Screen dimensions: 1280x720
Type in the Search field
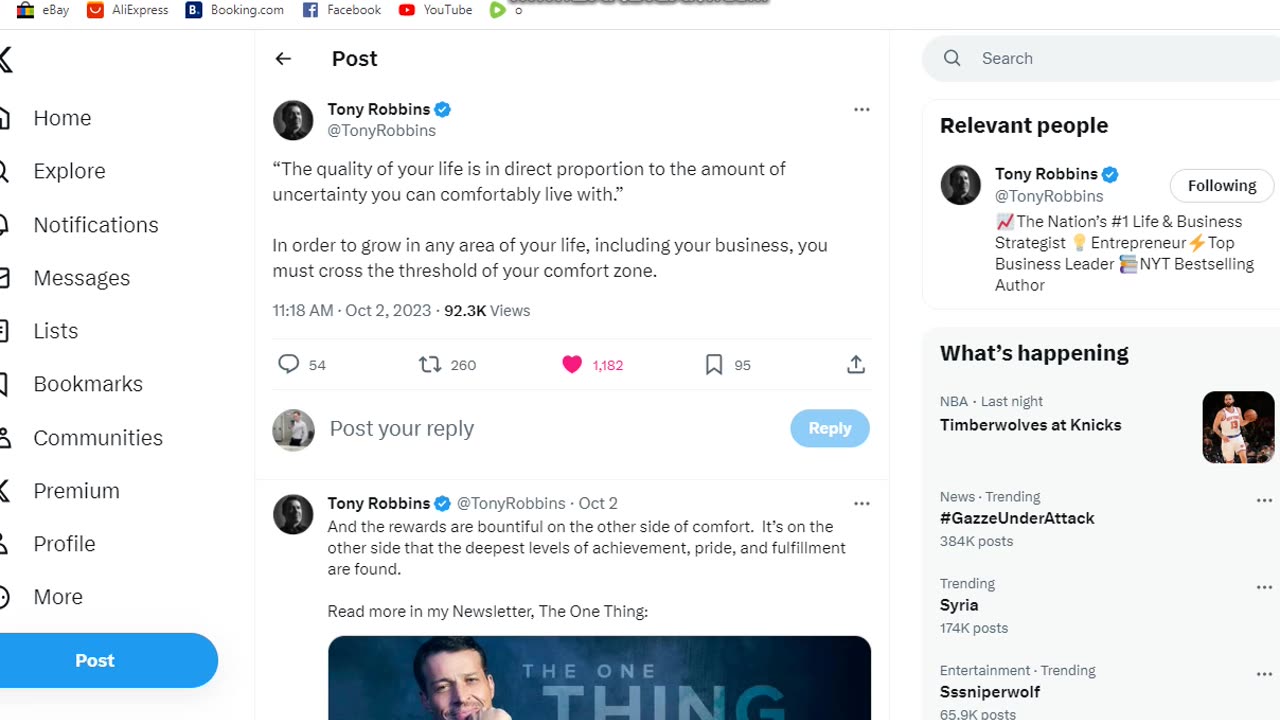(x=1100, y=58)
